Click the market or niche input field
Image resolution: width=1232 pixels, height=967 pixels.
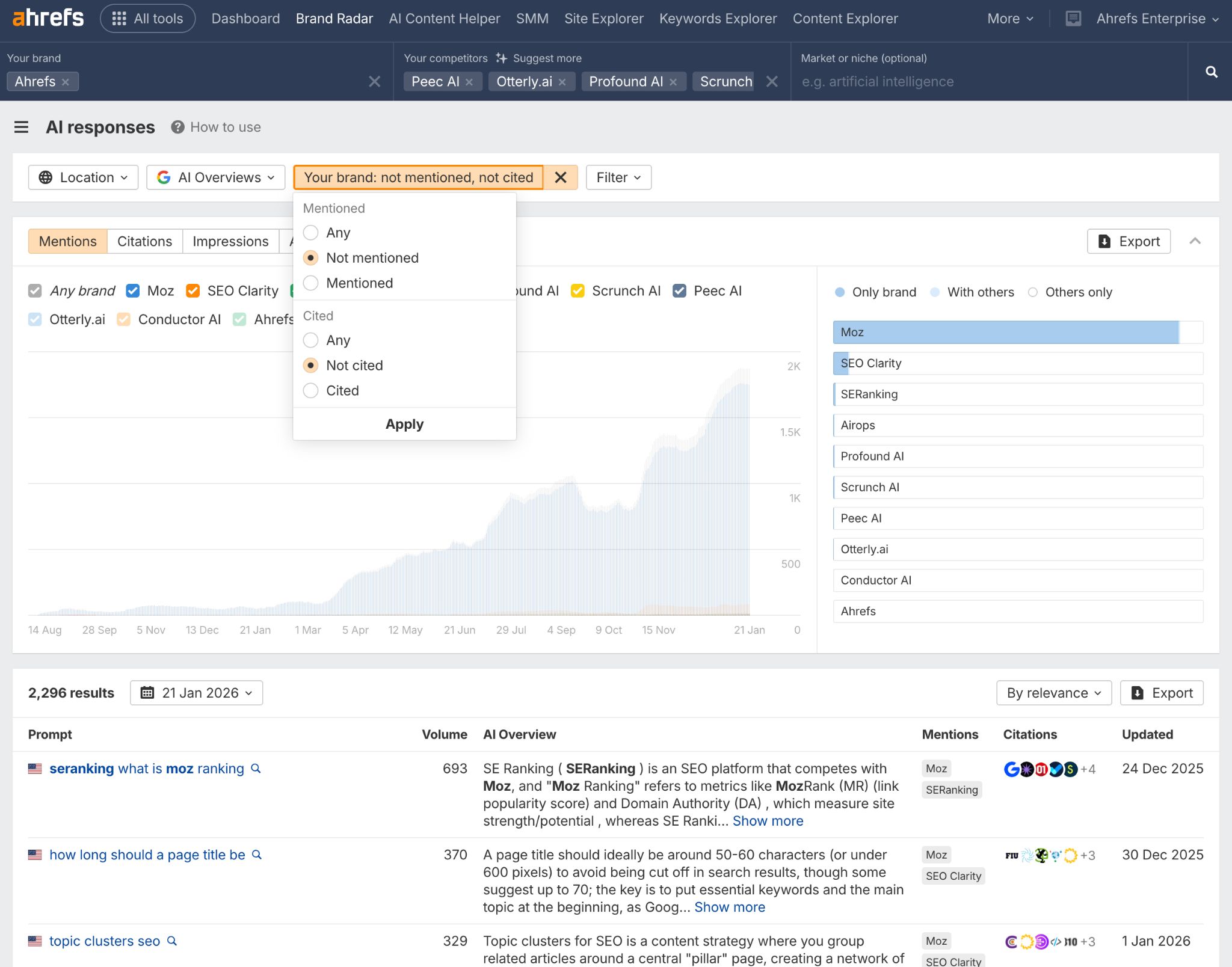(962, 81)
